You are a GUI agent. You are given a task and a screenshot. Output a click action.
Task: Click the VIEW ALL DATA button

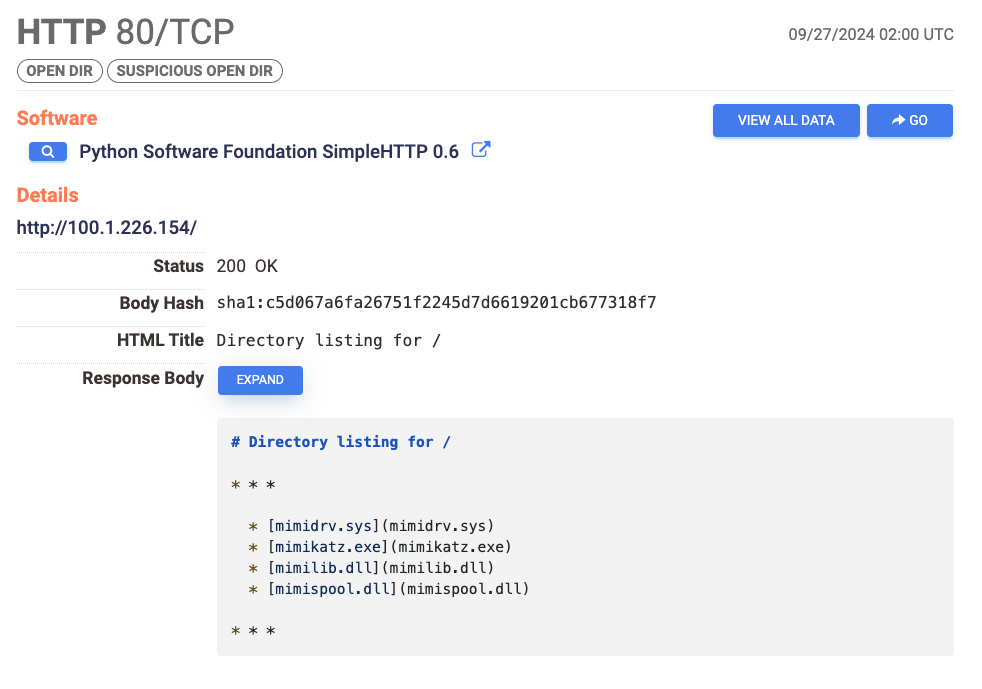point(786,120)
